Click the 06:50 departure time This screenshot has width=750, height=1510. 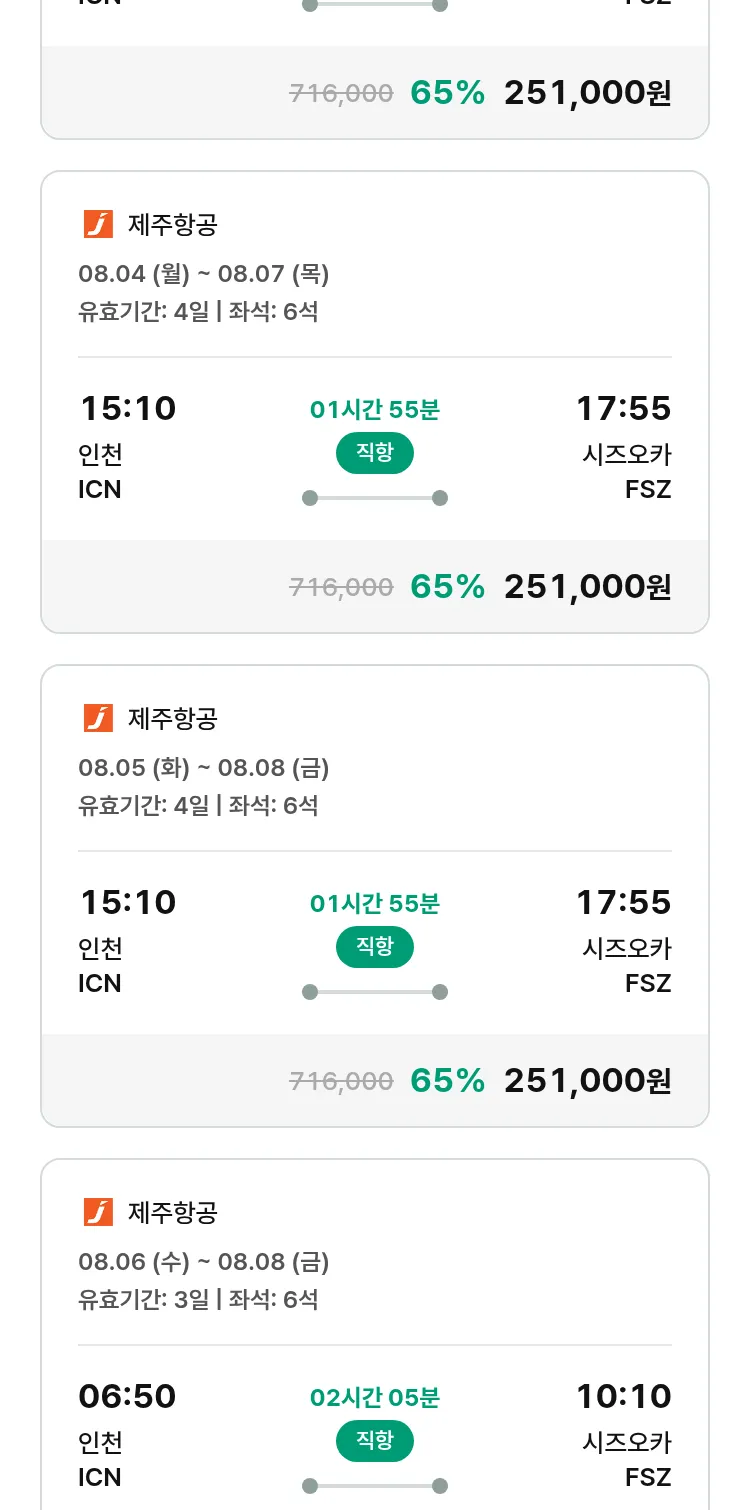127,1396
